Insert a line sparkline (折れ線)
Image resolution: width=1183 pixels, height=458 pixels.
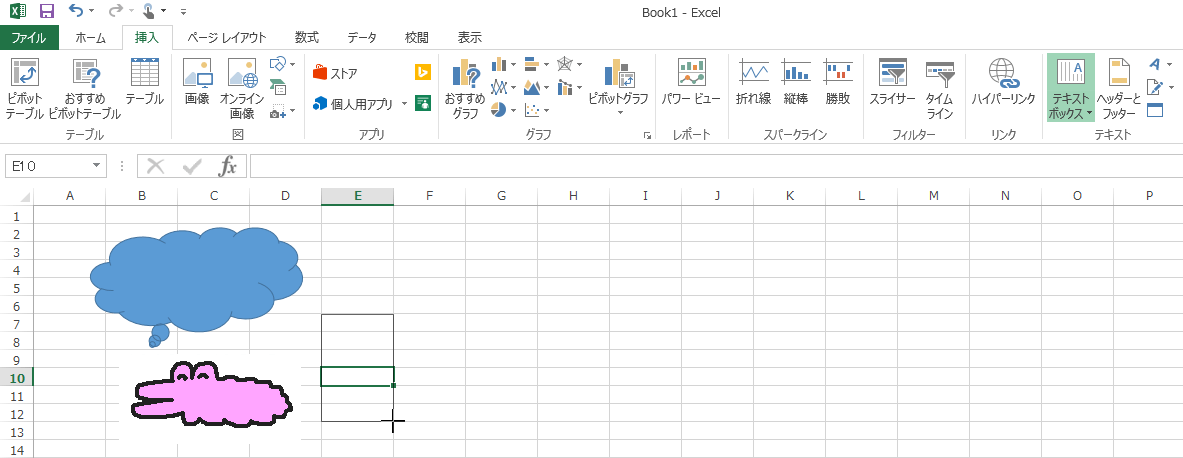753,81
